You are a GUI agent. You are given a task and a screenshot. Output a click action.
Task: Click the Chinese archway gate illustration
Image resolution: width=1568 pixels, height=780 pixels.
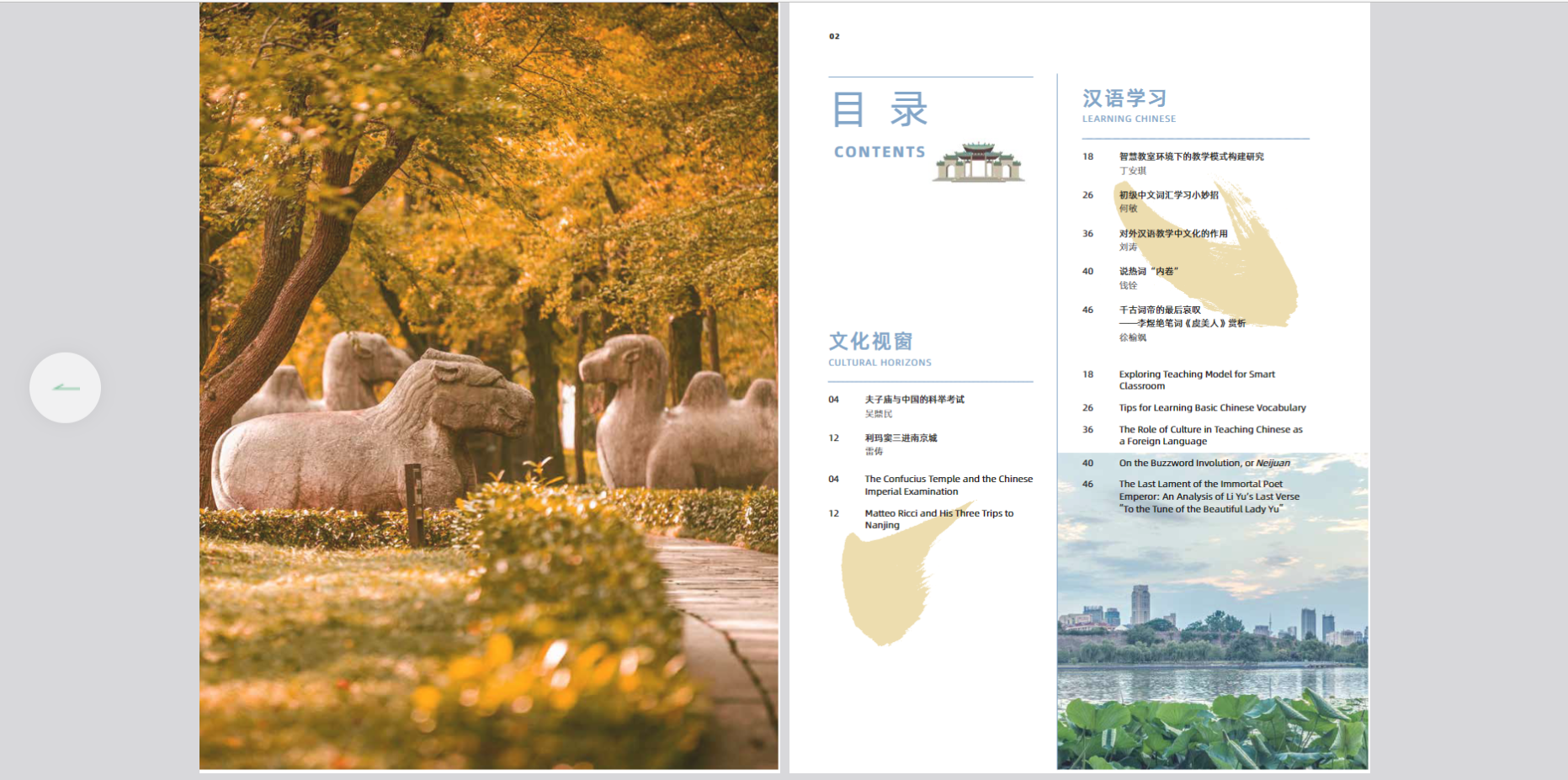(x=978, y=162)
